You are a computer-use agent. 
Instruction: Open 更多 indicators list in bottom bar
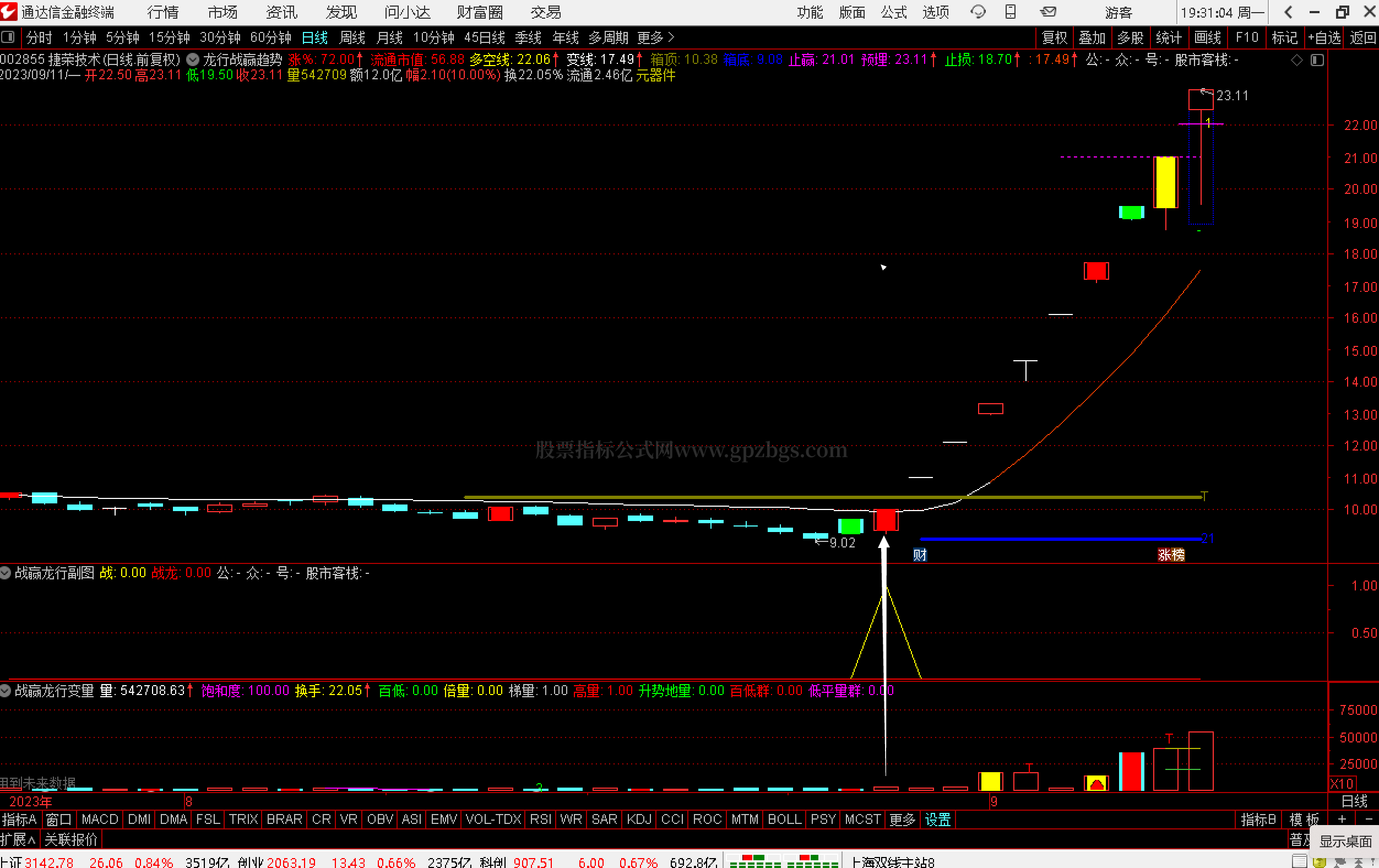pos(902,820)
